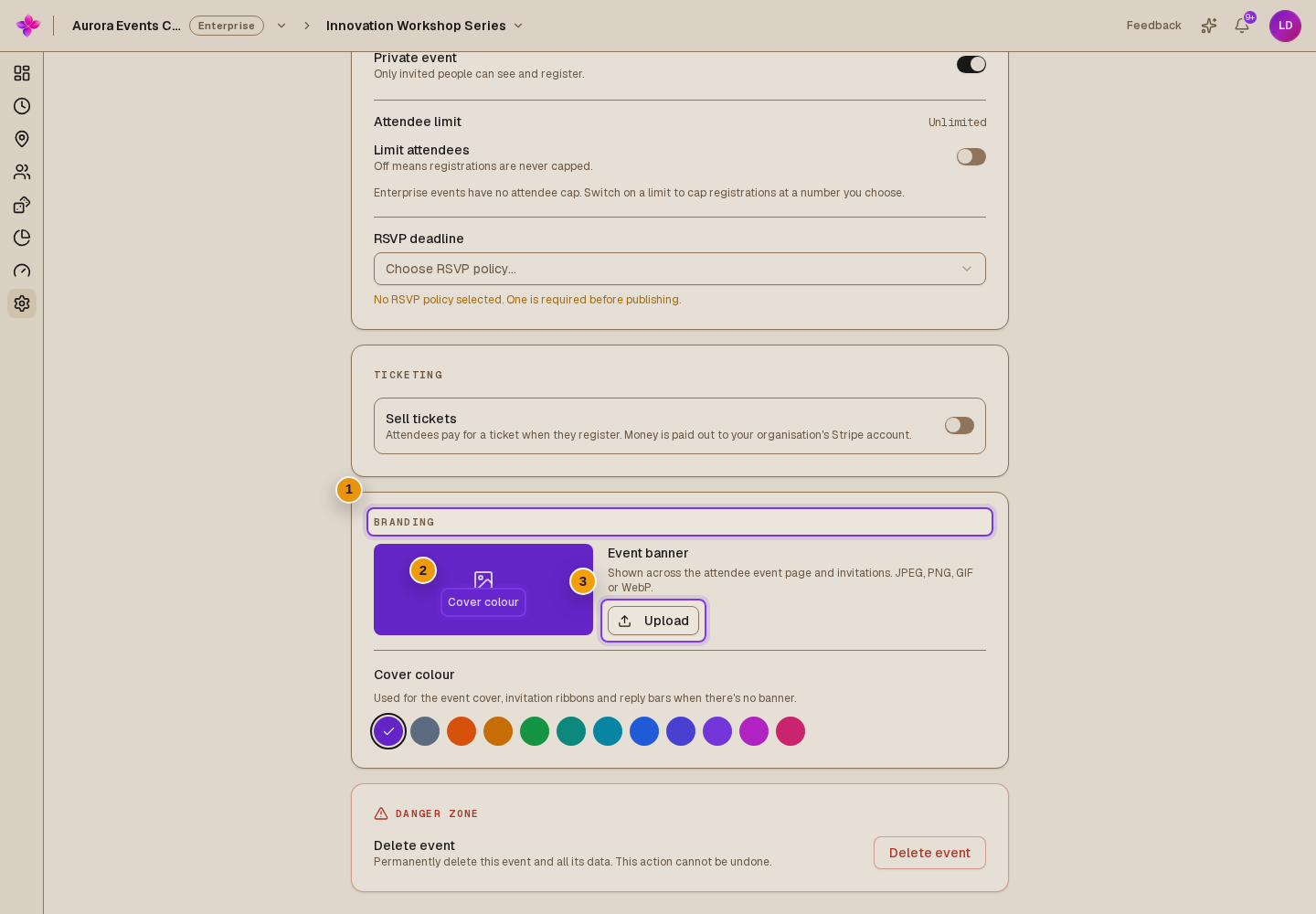Open the pie chart sidebar icon
The image size is (1316, 914).
[22, 238]
